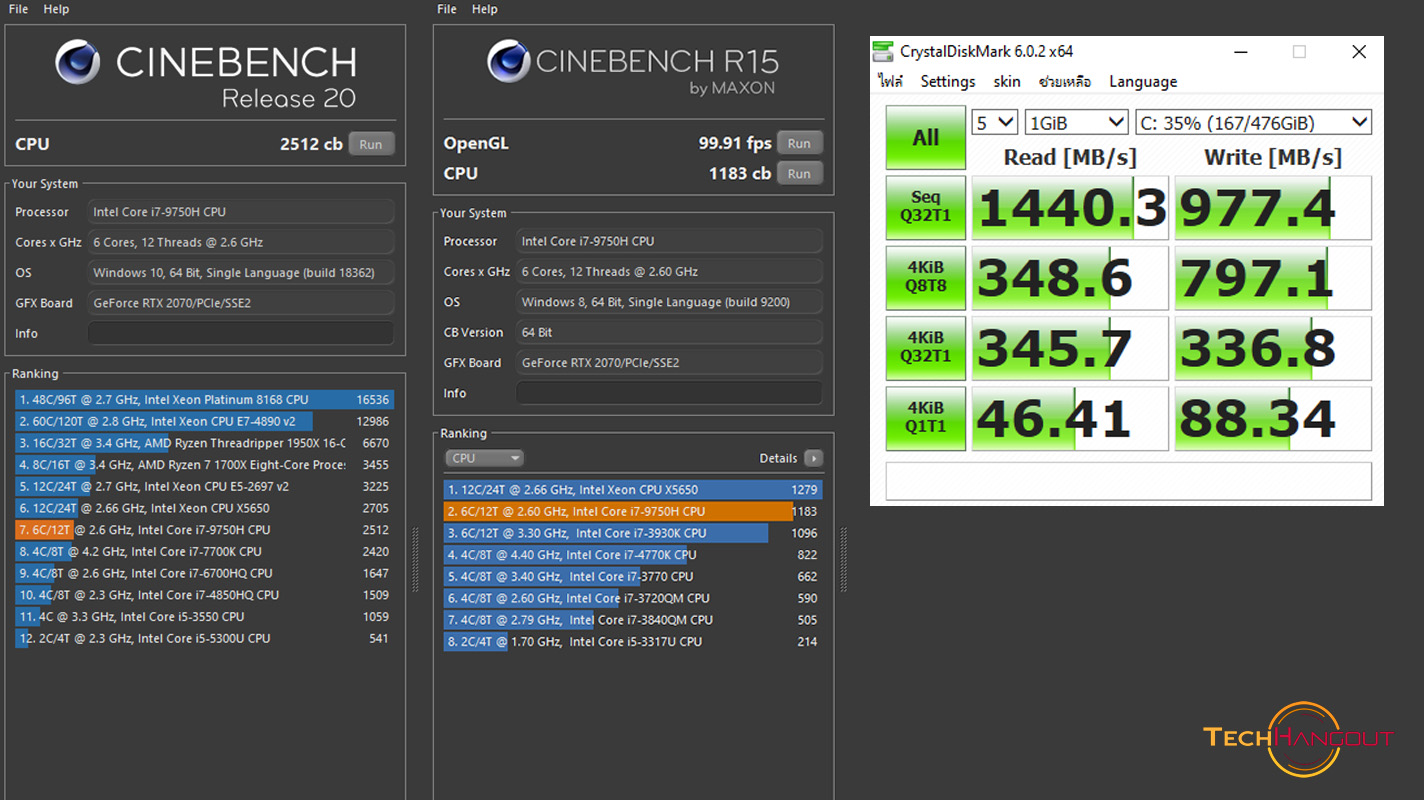Select Xeon Platinum 8168 ranking row
This screenshot has height=800, width=1424.
point(204,399)
